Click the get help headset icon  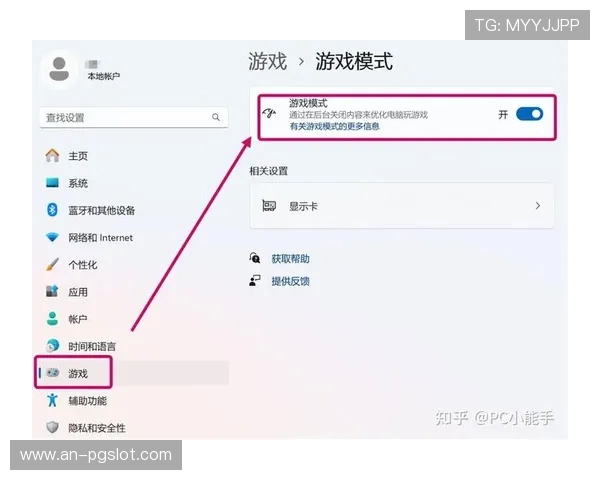pos(255,258)
